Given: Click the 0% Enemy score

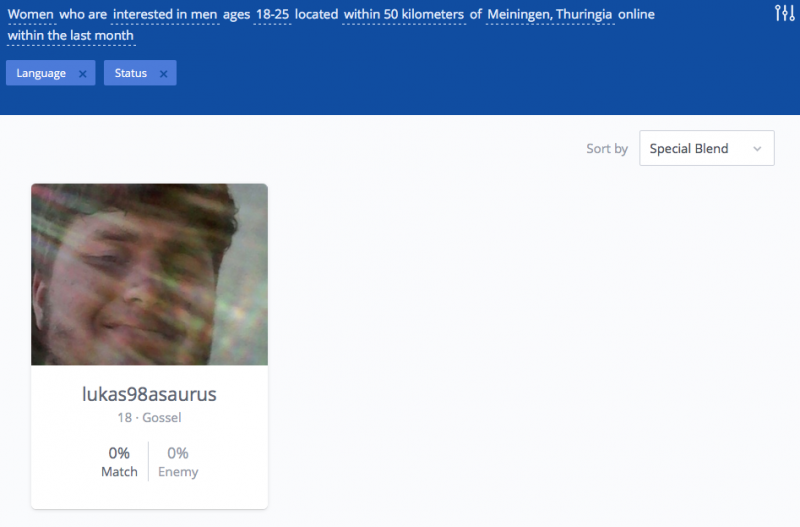Looking at the screenshot, I should [x=178, y=453].
